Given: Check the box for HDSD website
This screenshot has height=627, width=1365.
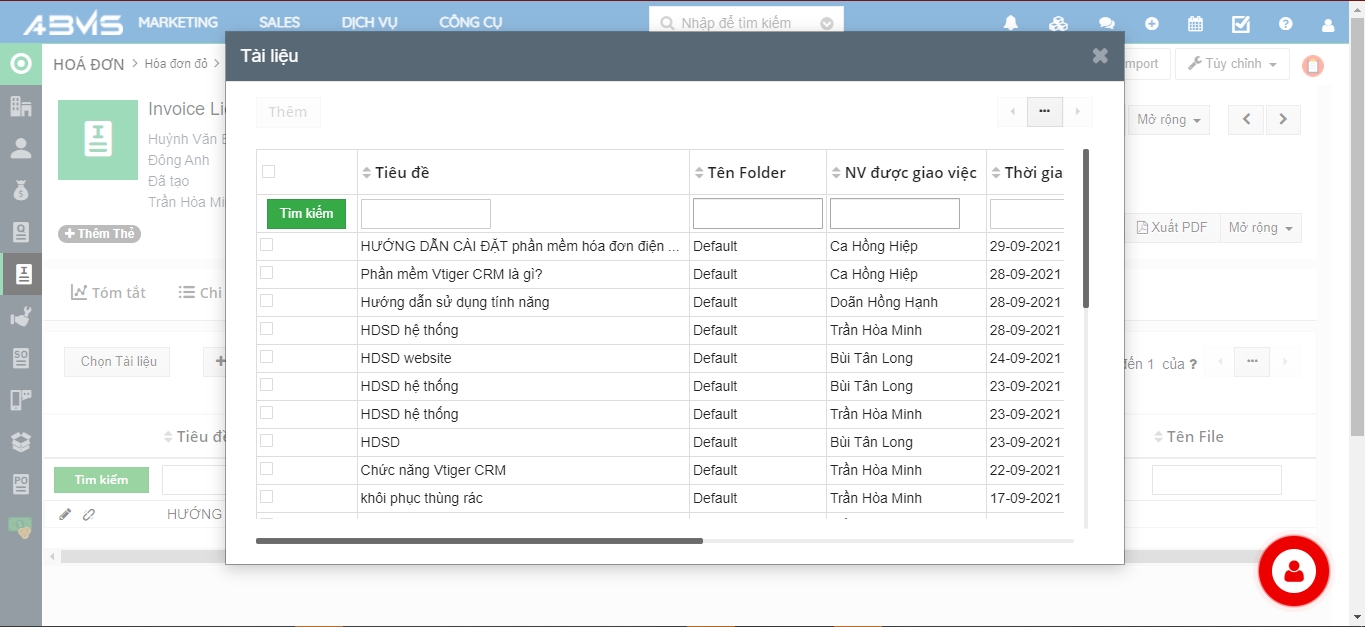Looking at the screenshot, I should pyautogui.click(x=267, y=357).
